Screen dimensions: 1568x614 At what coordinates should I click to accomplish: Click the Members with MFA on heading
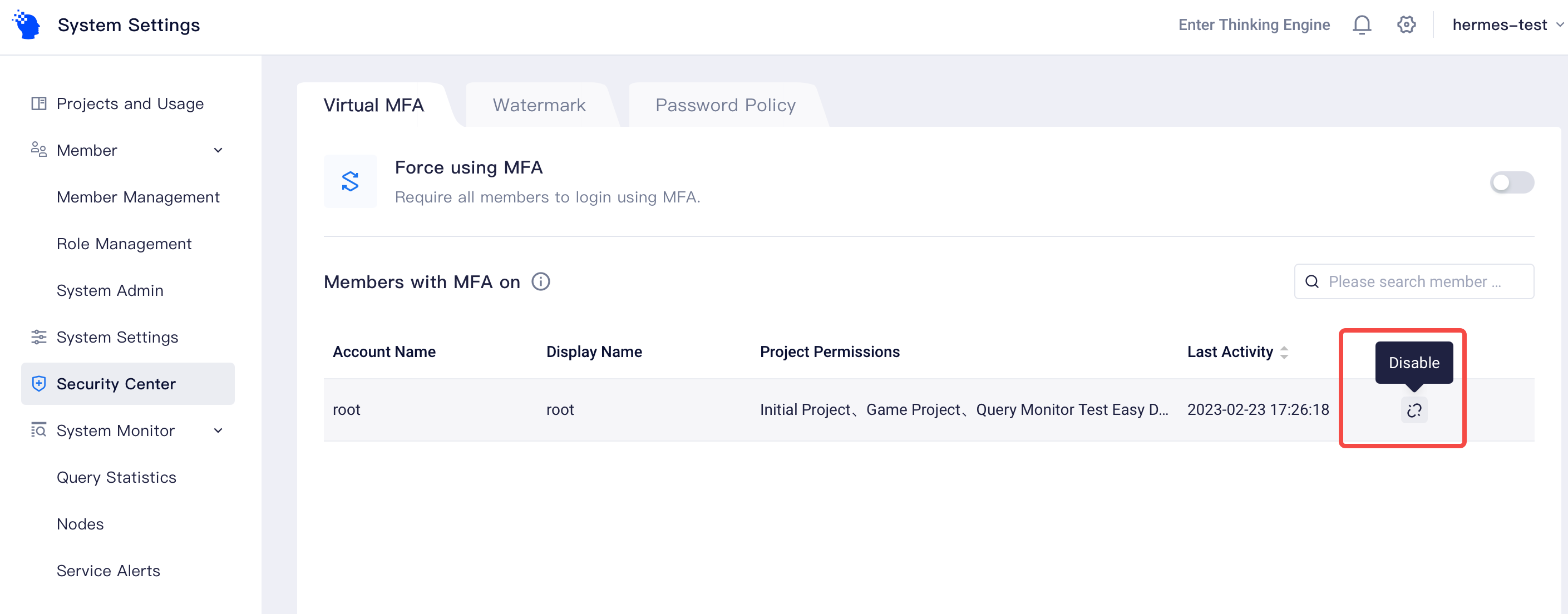(422, 282)
